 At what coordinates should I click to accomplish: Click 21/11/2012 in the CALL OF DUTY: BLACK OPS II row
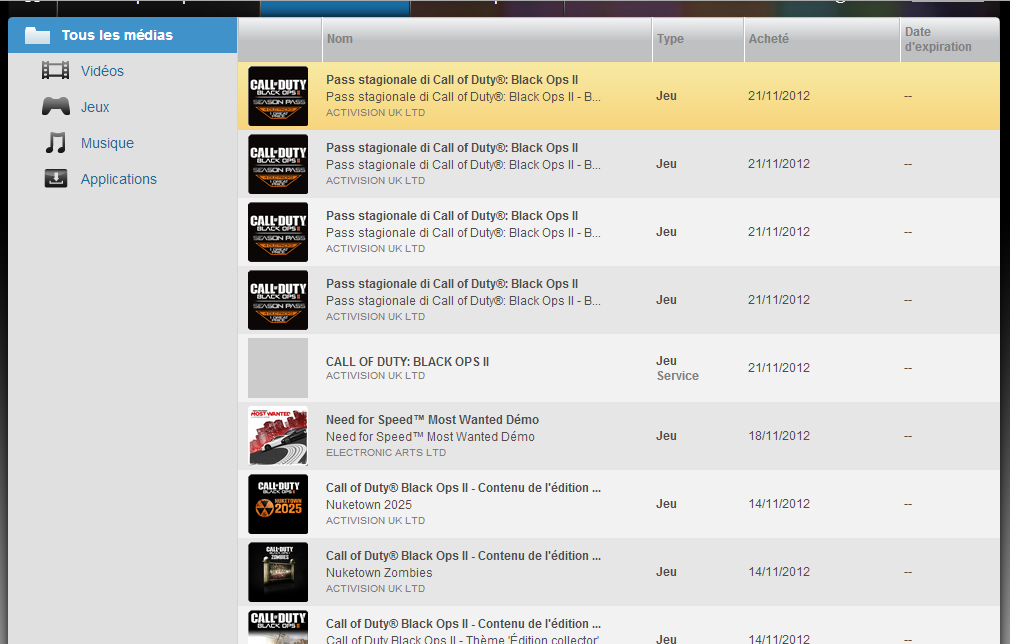pyautogui.click(x=779, y=368)
